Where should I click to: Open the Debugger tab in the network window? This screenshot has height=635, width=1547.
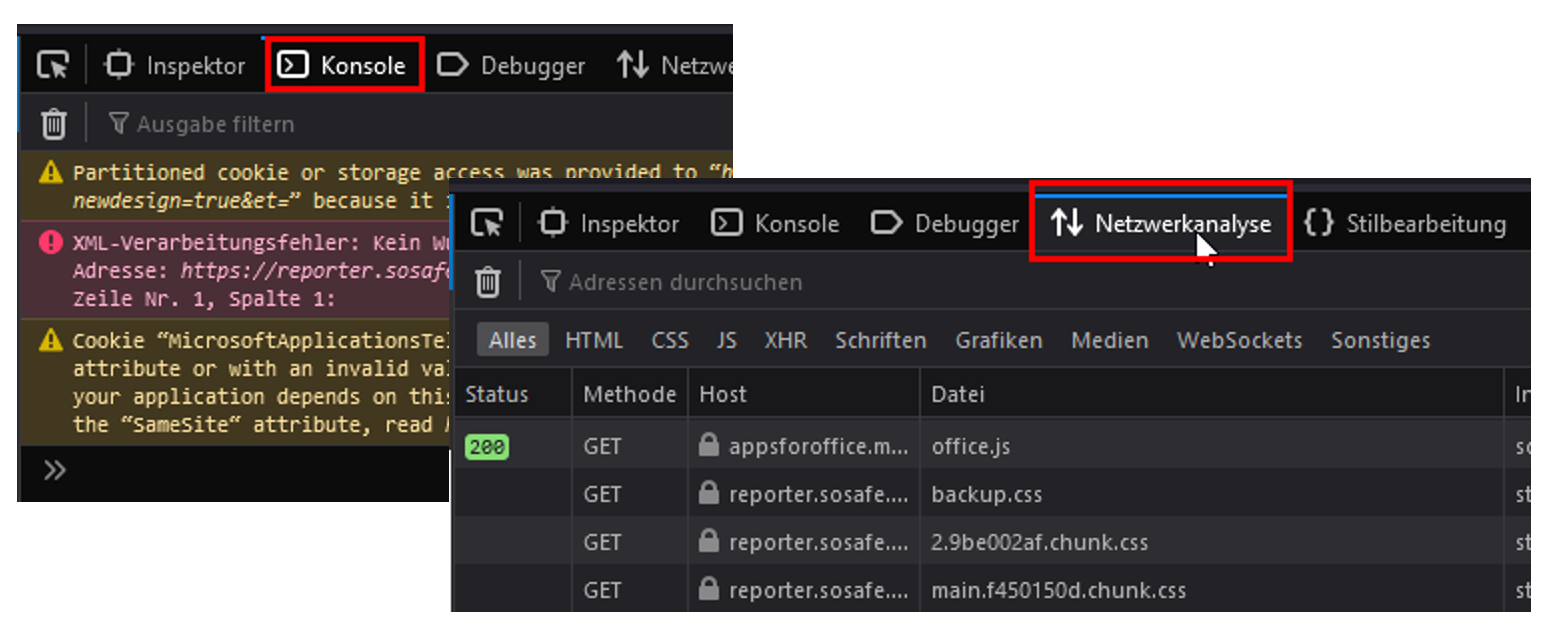tap(944, 223)
